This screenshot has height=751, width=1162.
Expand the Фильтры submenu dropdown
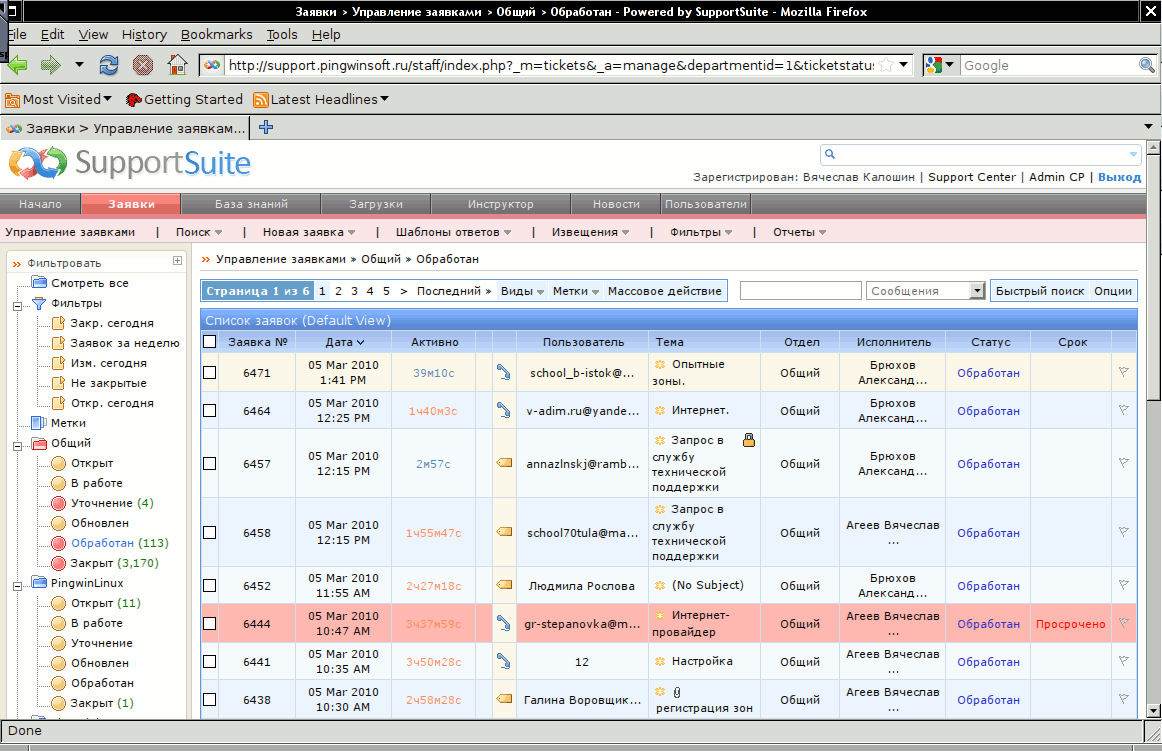(x=701, y=232)
